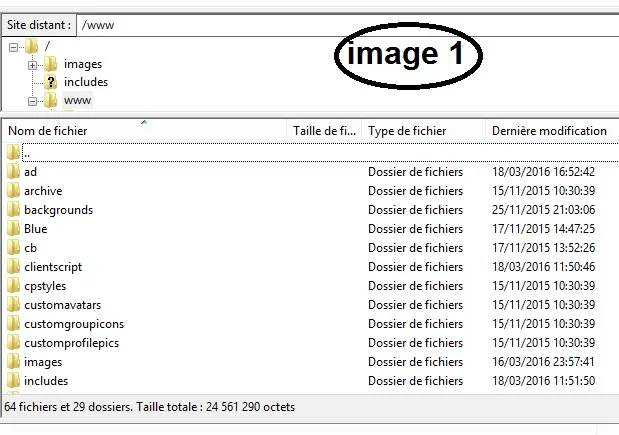This screenshot has height=435, width=619.
Task: Collapse the root '/' tree node
Action: tap(14, 47)
